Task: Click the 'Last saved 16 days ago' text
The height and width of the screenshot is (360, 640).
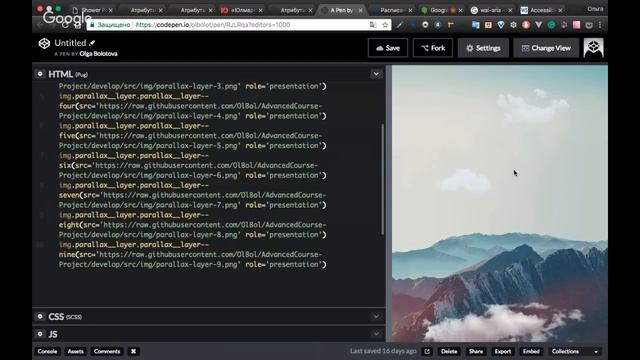Action: click(x=383, y=351)
